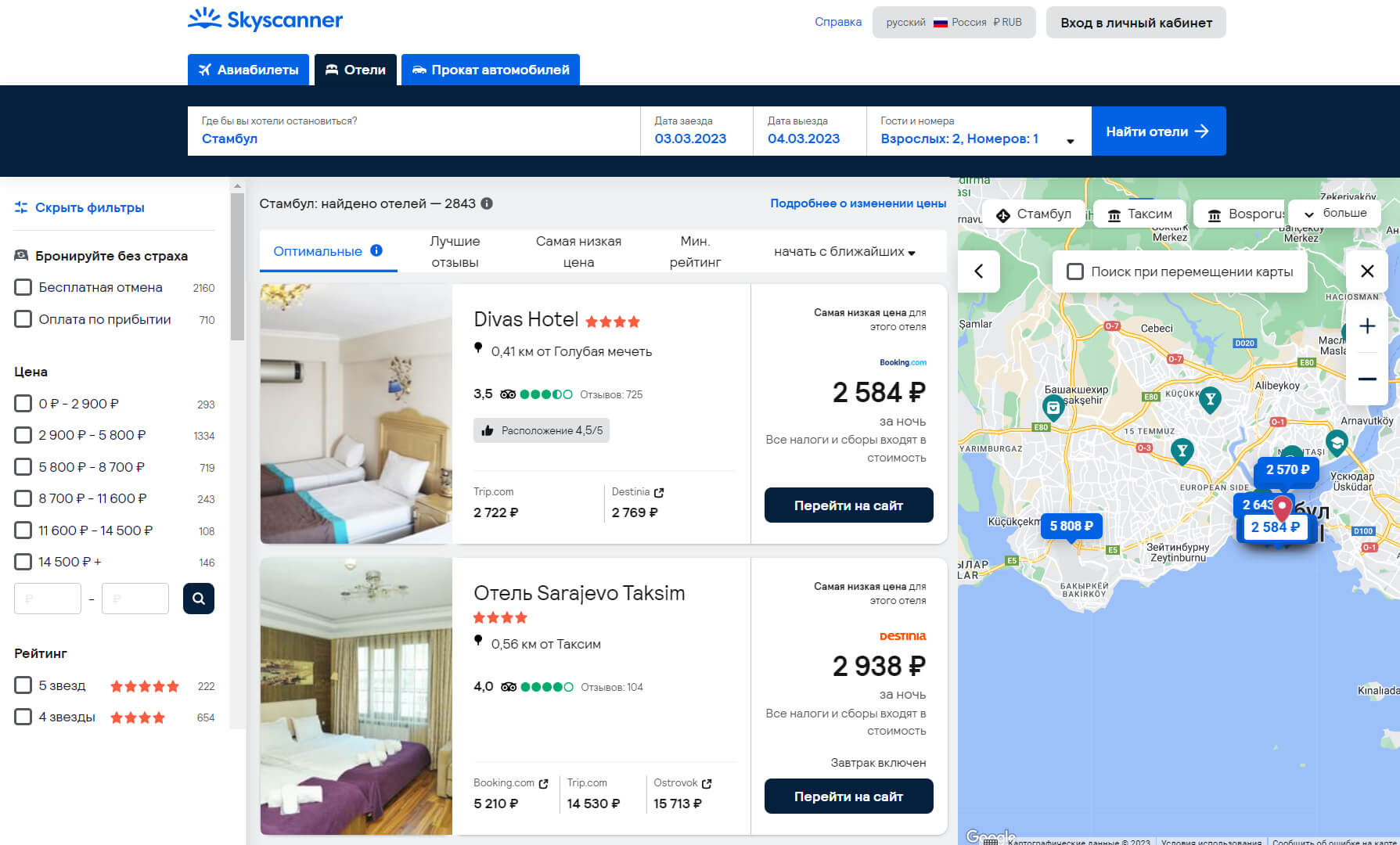Click the Расположение 4,5/5 thumbs-up badge

point(542,430)
